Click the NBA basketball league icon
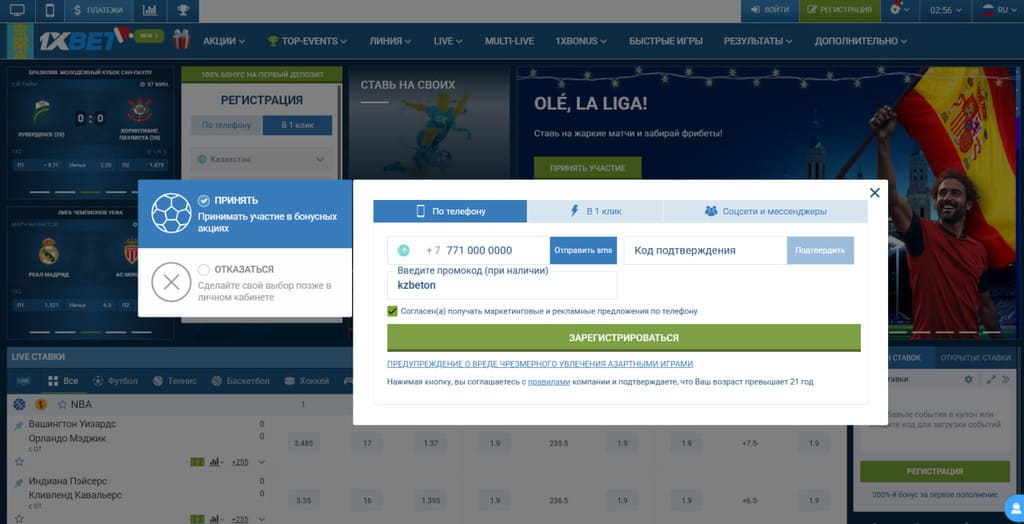Screen dimensions: 1024x524 click(x=19, y=404)
